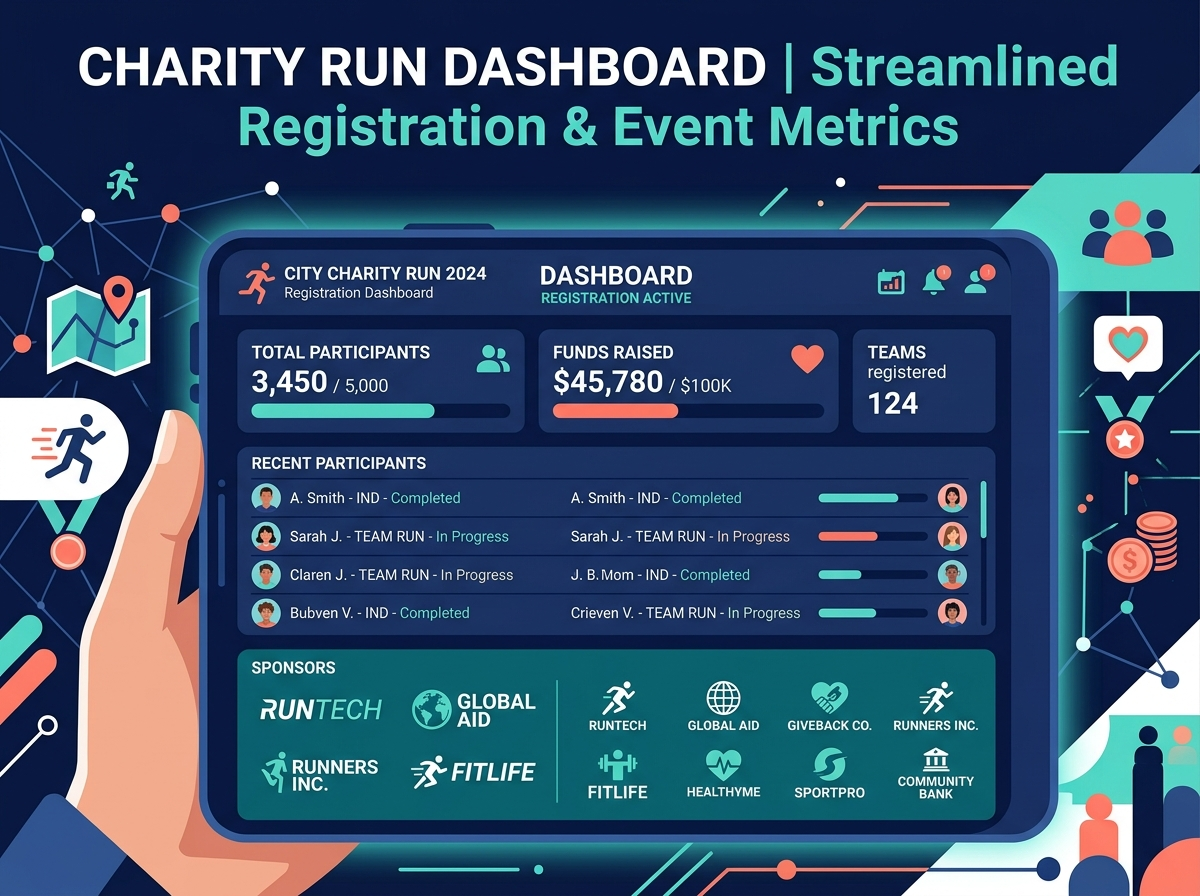Image resolution: width=1200 pixels, height=896 pixels.
Task: Click the GIVEBACK CO. handshake heart icon
Action: coord(829,698)
